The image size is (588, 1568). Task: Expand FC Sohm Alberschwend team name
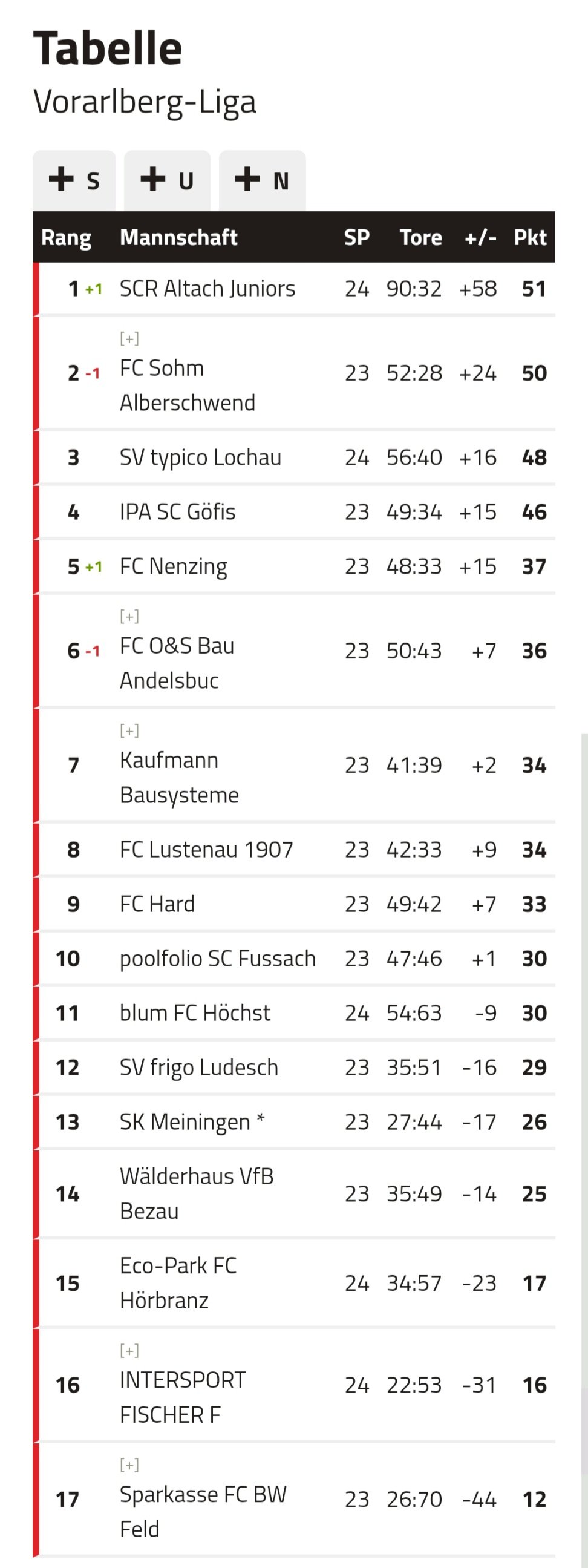[129, 338]
